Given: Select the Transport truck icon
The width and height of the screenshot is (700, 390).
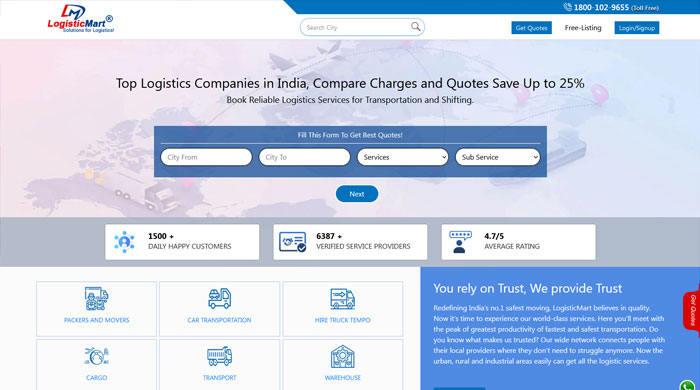Looking at the screenshot, I should [x=219, y=356].
